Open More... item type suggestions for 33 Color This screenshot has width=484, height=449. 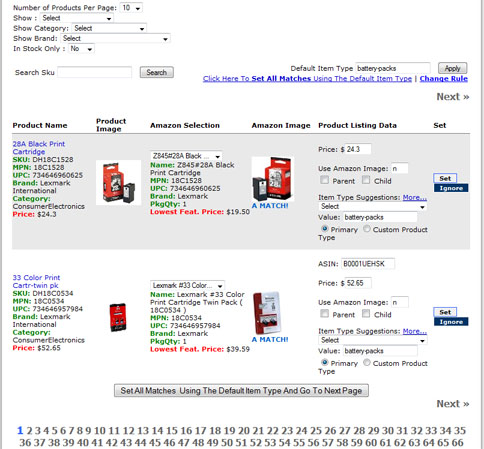coord(415,331)
